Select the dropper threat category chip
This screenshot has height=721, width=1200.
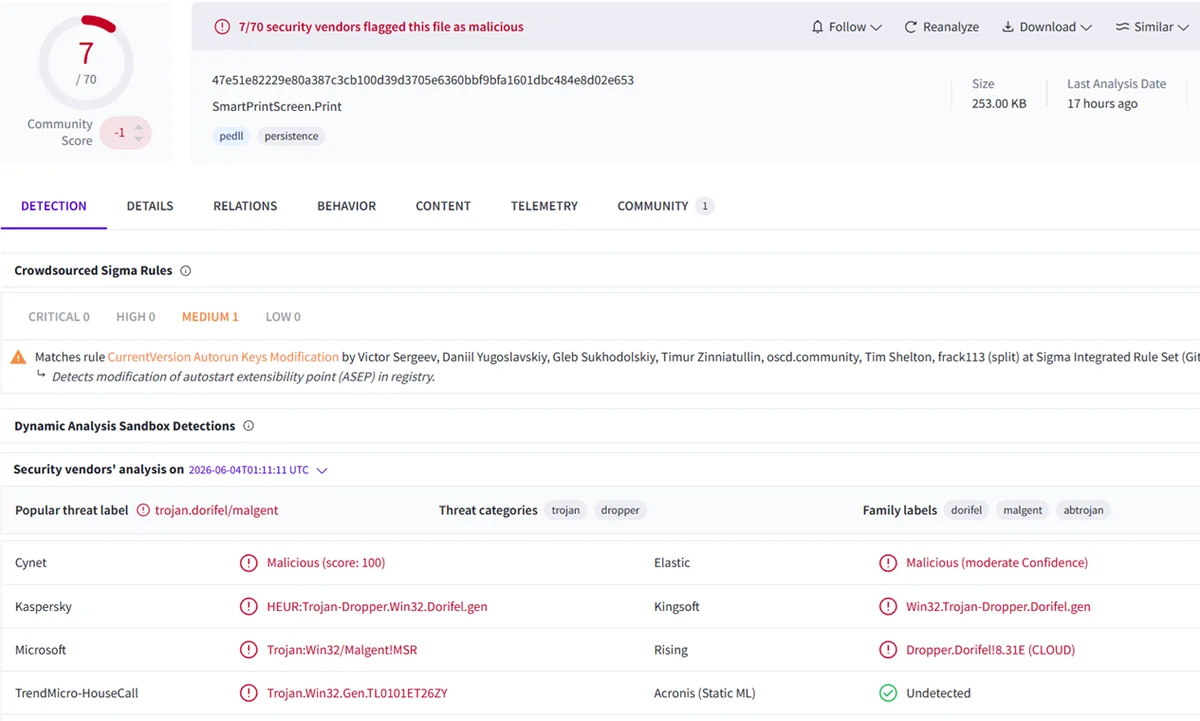tap(620, 510)
